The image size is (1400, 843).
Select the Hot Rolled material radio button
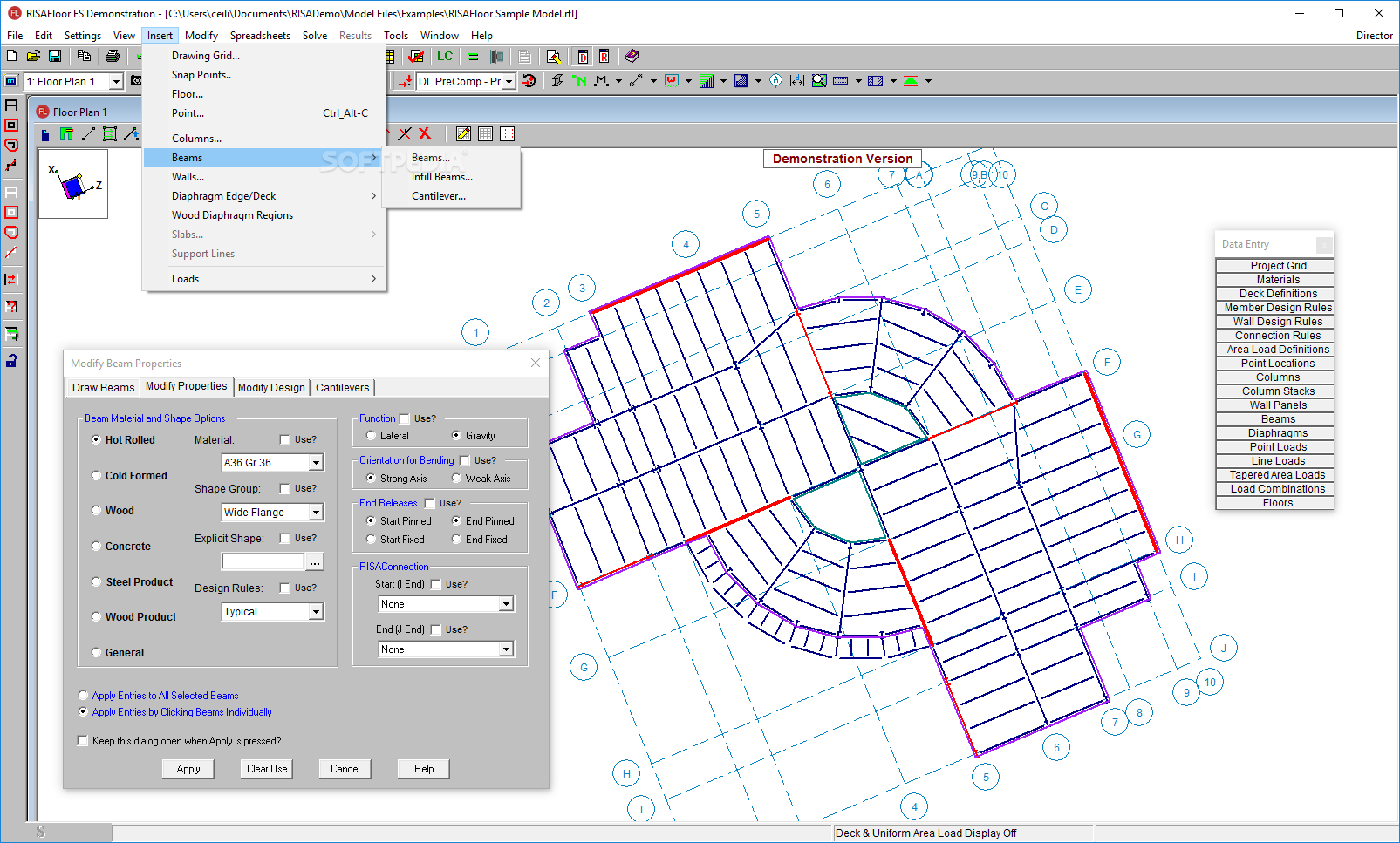coord(97,440)
